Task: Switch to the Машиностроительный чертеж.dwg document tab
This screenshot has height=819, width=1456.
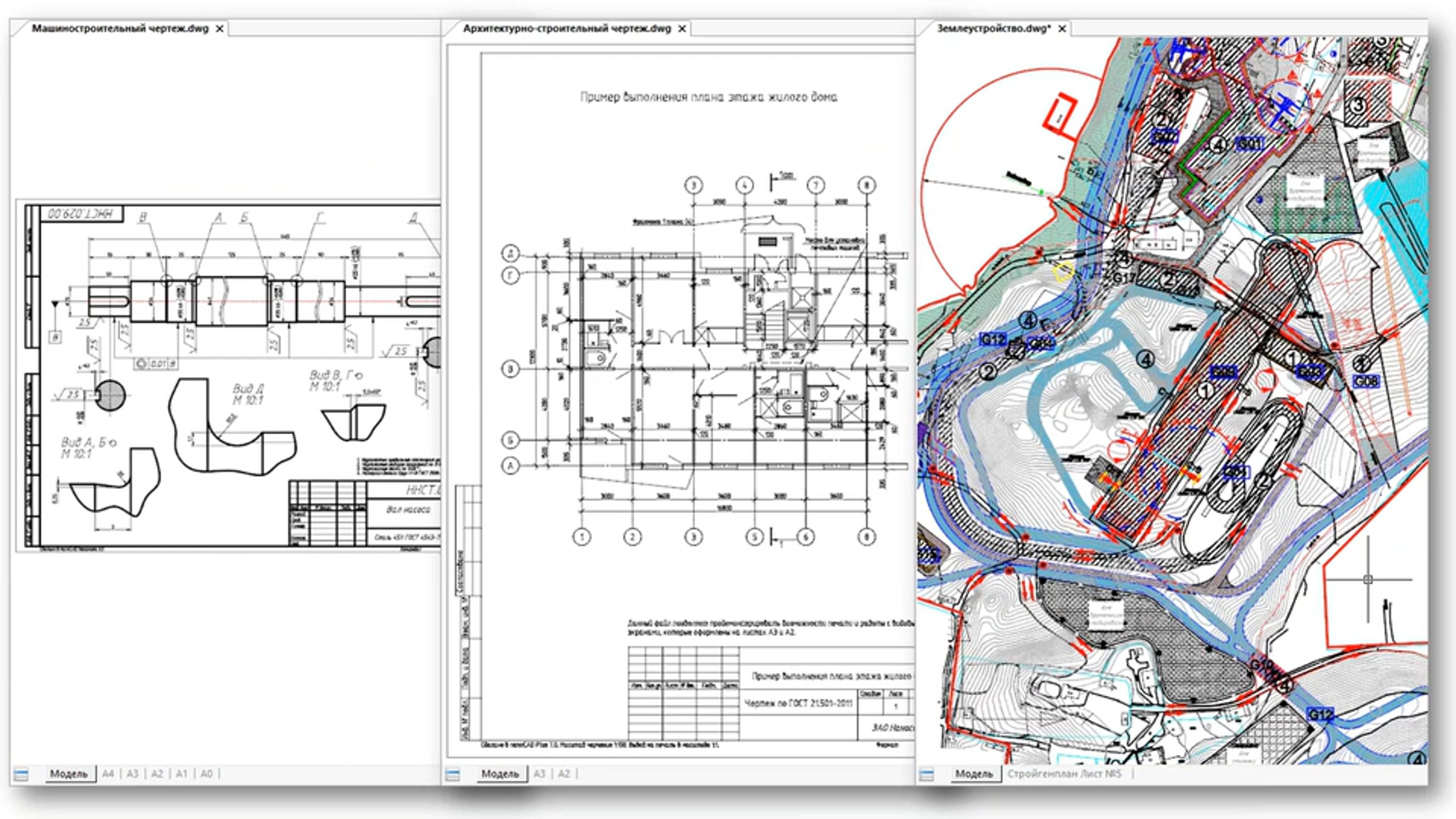Action: (x=120, y=29)
